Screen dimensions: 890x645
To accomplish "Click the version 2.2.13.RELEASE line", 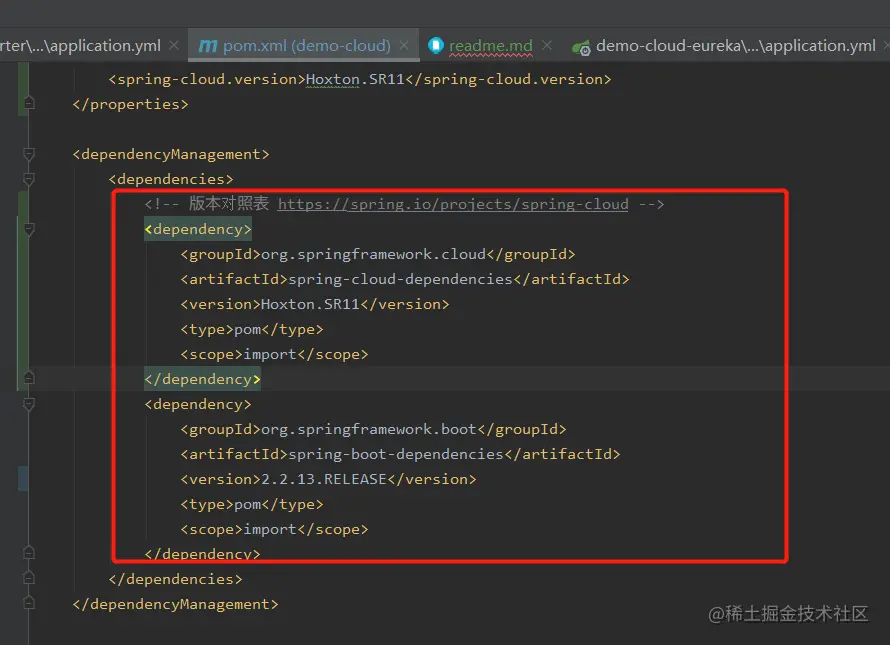I will pyautogui.click(x=328, y=479).
